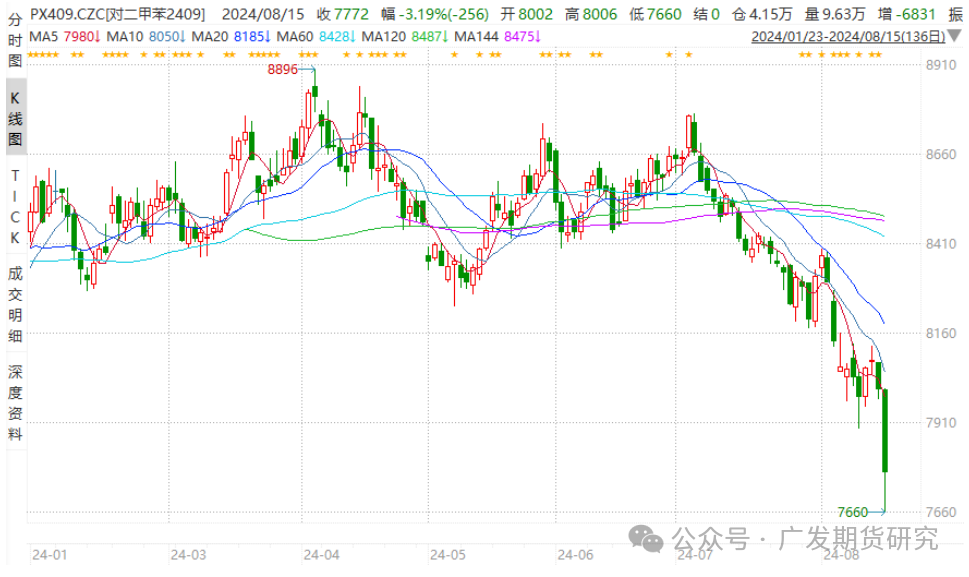Click the 8910 price axis label
Viewport: 969px width, 577px height.
point(941,65)
